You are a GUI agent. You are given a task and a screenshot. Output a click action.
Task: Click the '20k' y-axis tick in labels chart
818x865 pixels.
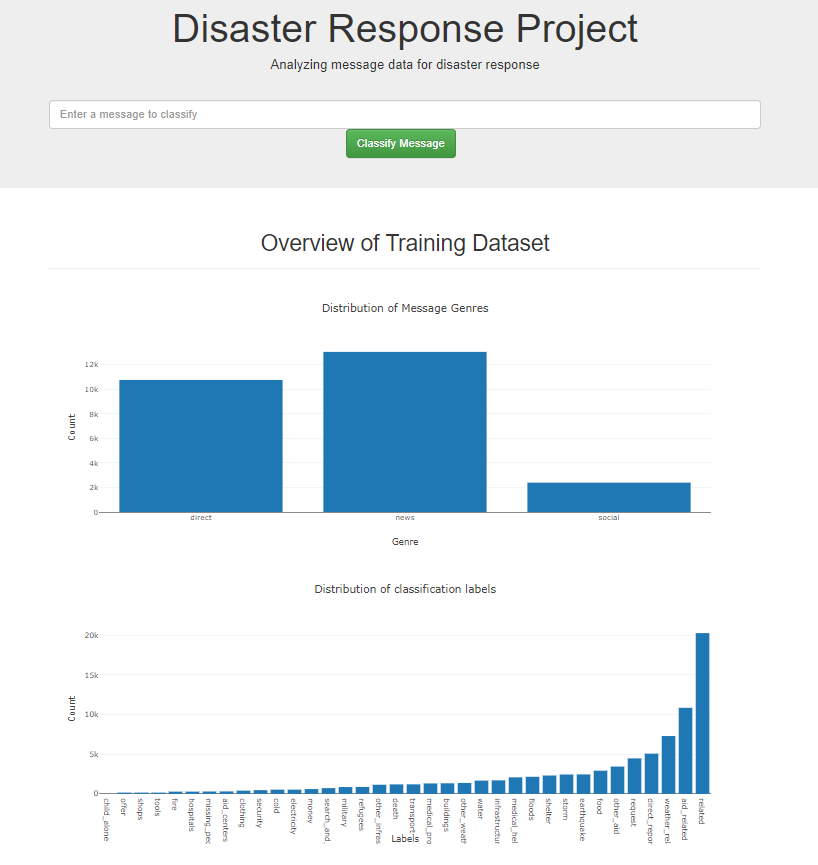(92, 636)
